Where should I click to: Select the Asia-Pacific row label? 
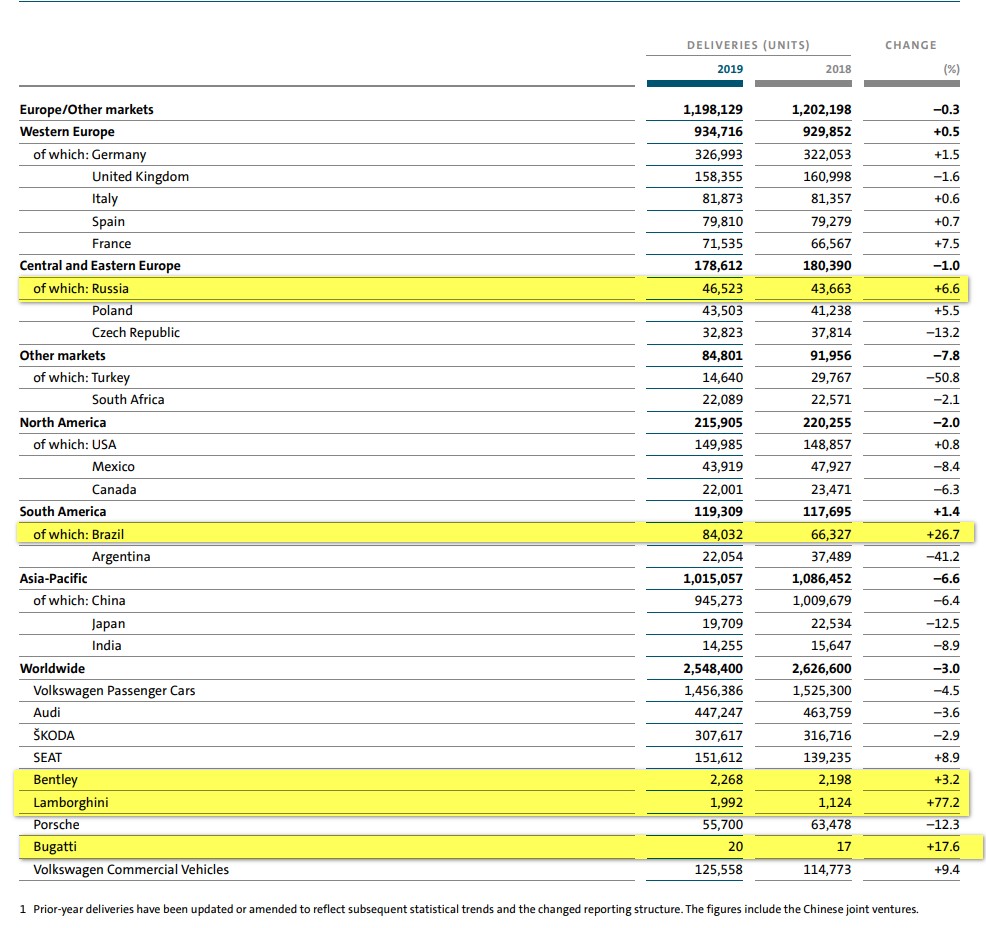tap(53, 578)
